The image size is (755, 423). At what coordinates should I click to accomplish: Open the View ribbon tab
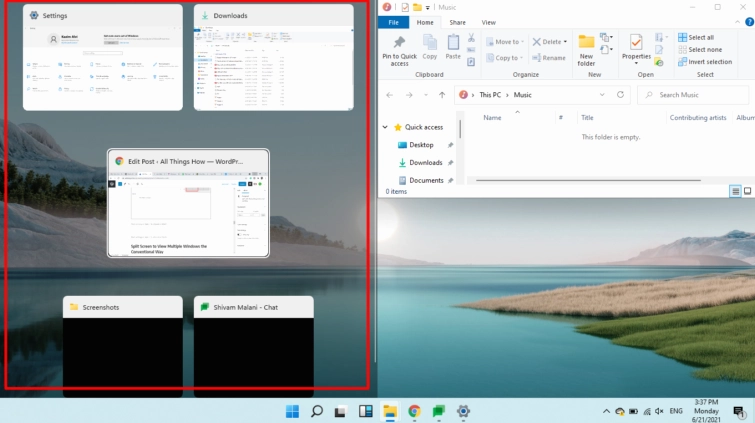point(488,22)
